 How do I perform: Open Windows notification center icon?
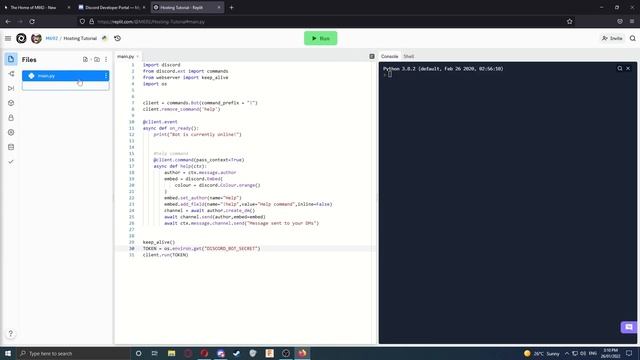click(x=629, y=353)
